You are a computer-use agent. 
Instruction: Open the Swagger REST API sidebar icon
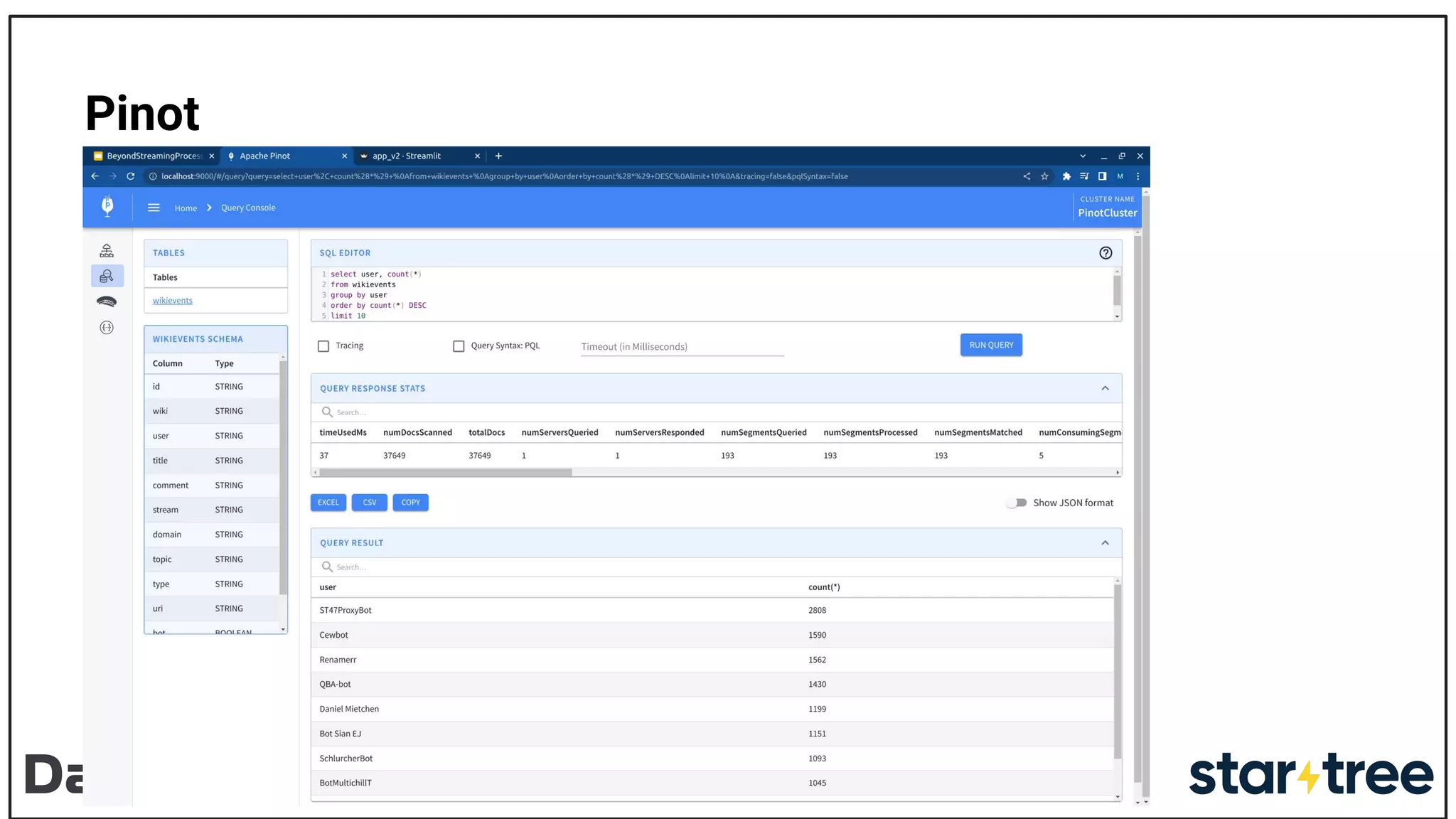click(107, 328)
